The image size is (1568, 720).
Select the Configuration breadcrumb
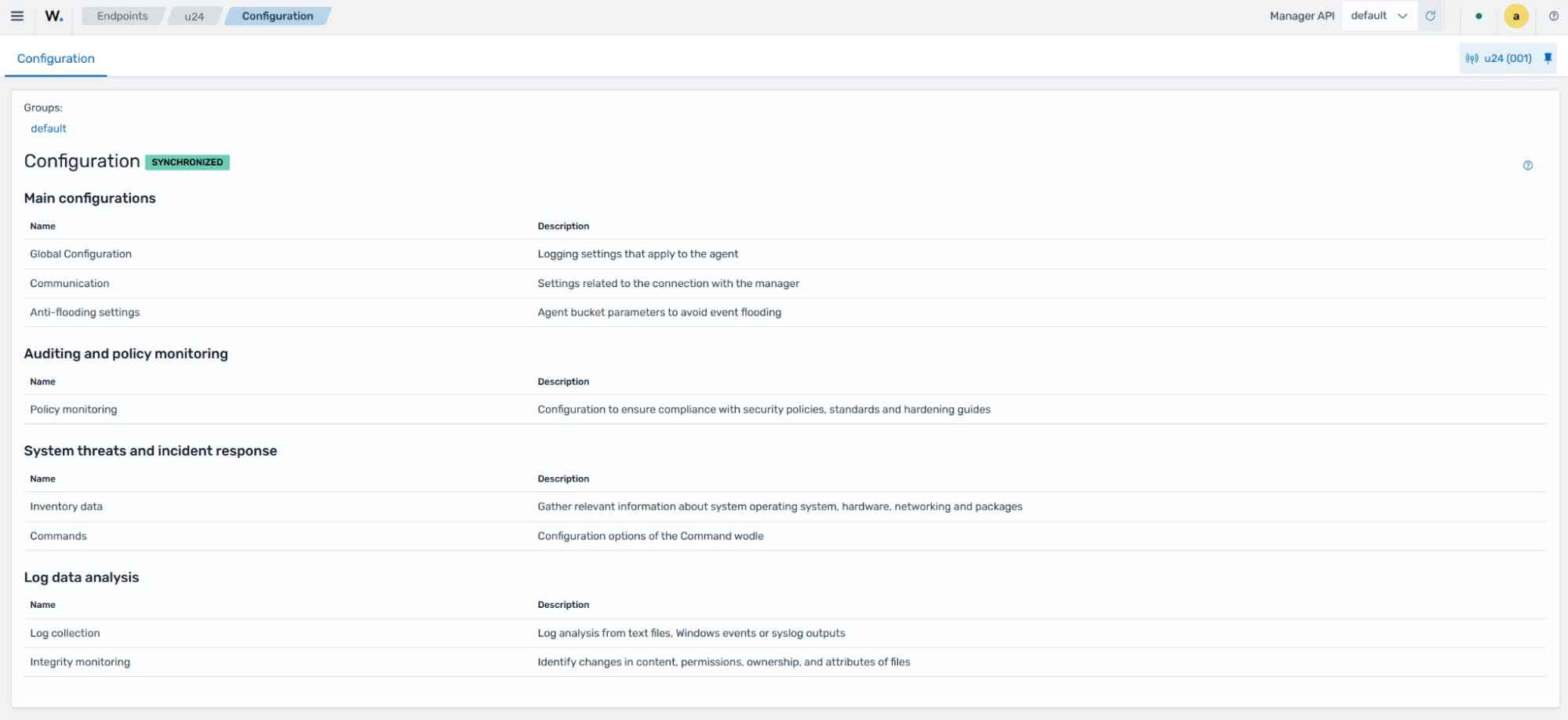tap(278, 16)
